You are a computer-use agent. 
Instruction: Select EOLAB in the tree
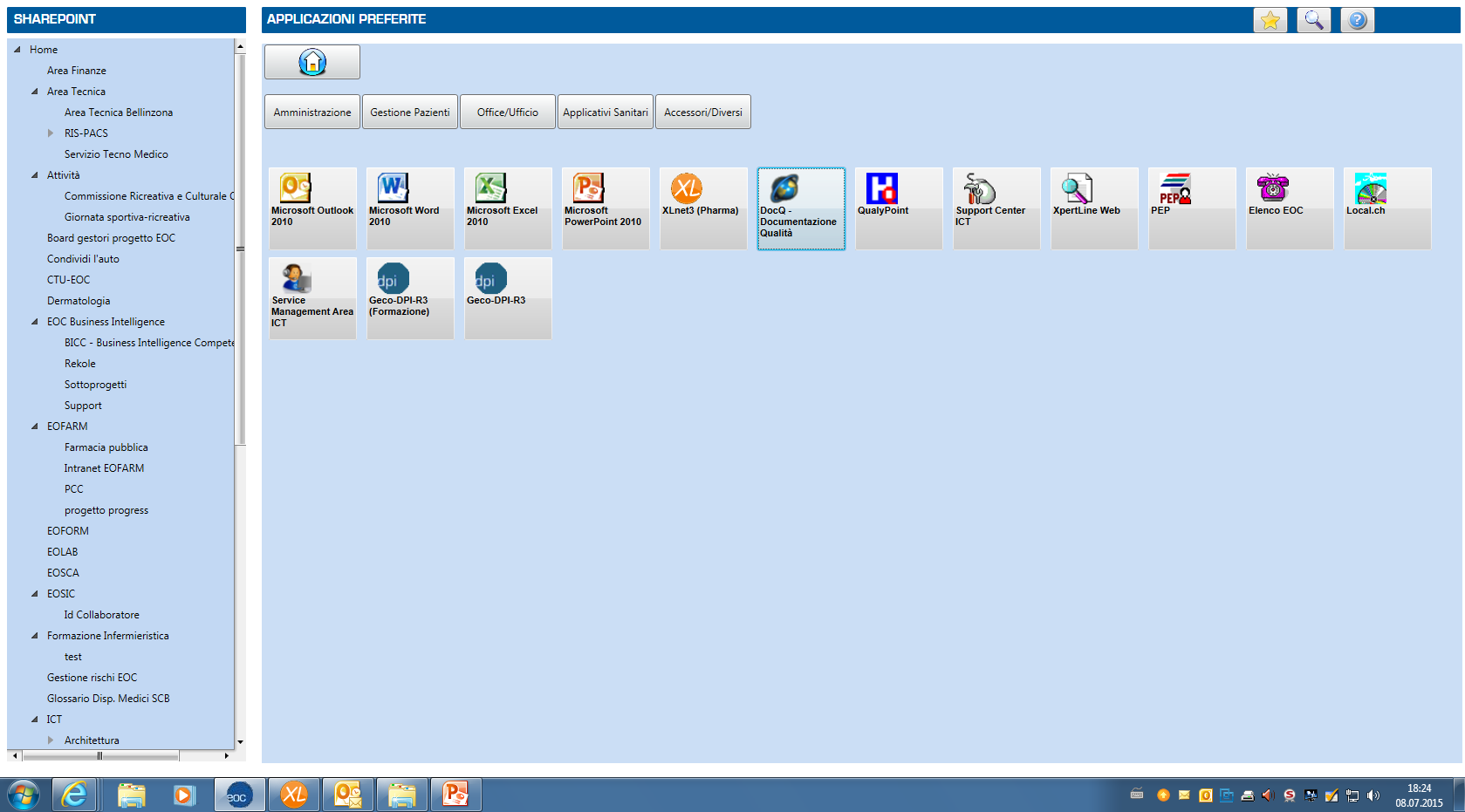pos(62,552)
